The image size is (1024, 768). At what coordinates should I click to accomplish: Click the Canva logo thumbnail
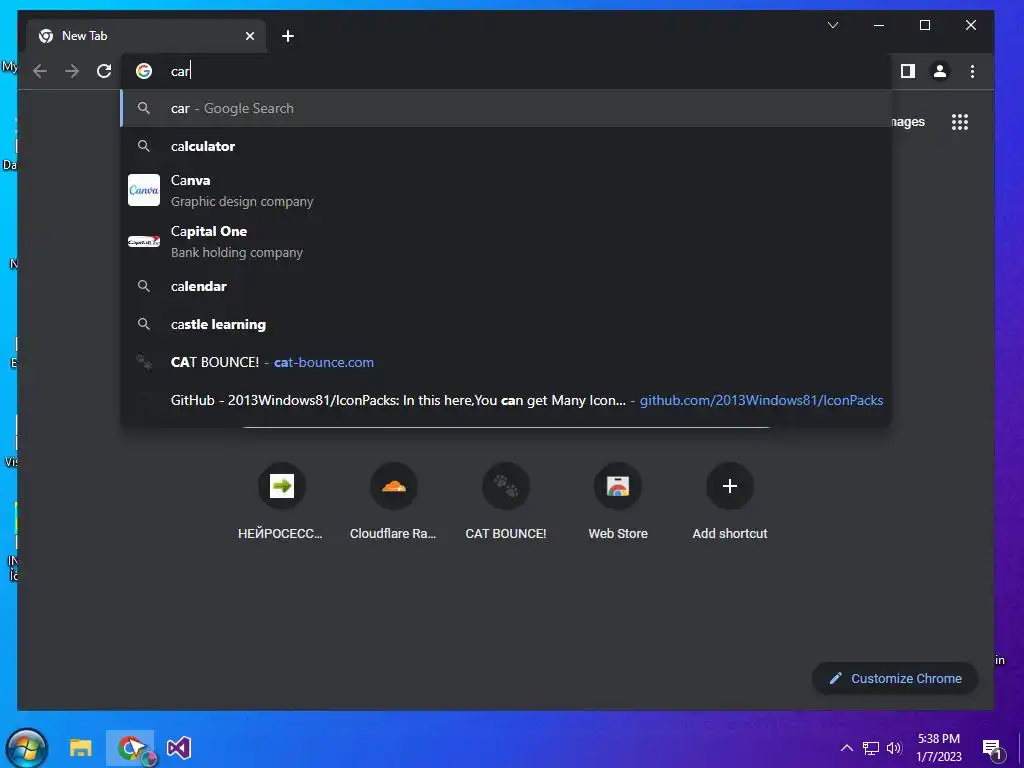coord(144,190)
